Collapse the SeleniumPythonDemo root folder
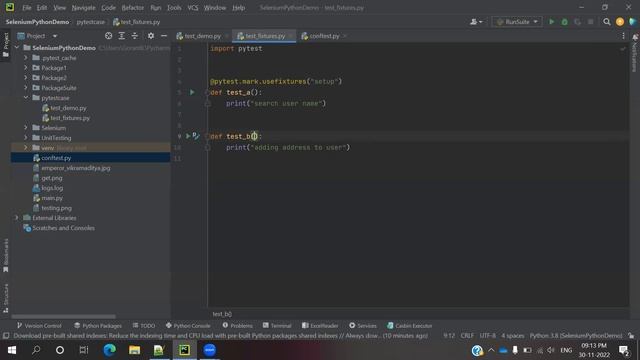 [x=17, y=48]
